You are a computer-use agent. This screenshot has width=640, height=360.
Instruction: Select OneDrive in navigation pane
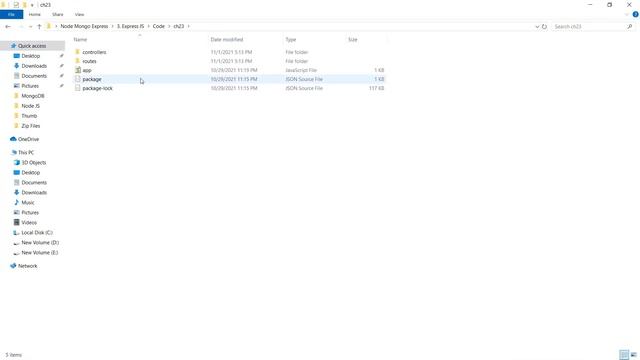pos(28,139)
